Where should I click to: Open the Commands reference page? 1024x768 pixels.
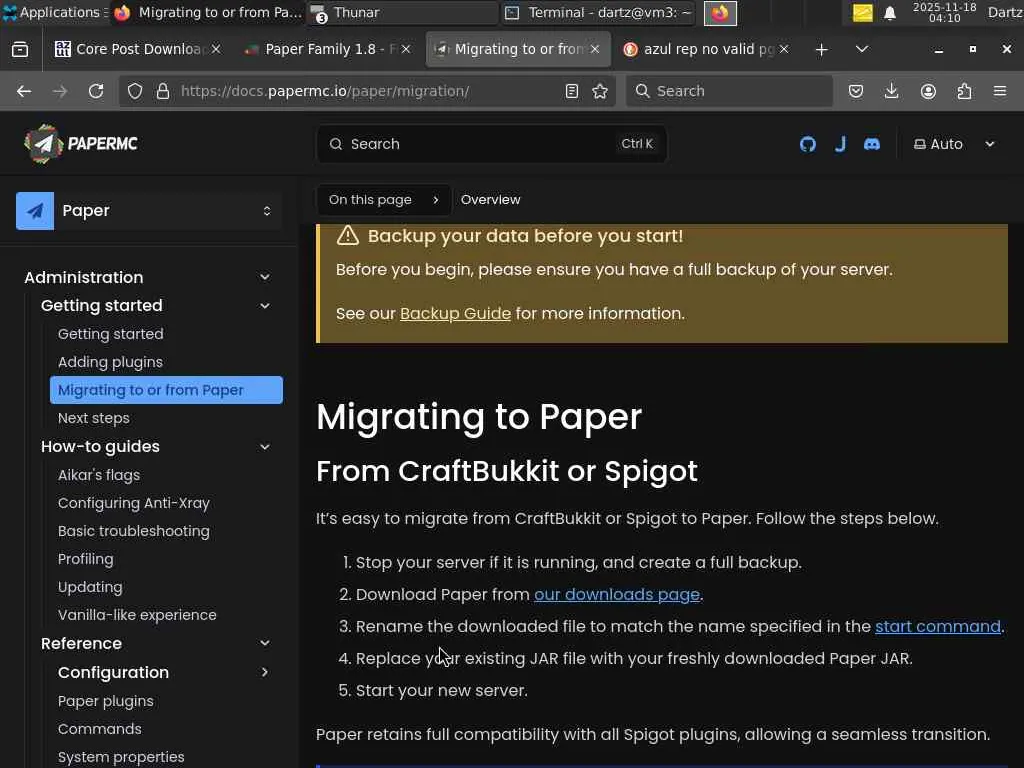tap(99, 729)
